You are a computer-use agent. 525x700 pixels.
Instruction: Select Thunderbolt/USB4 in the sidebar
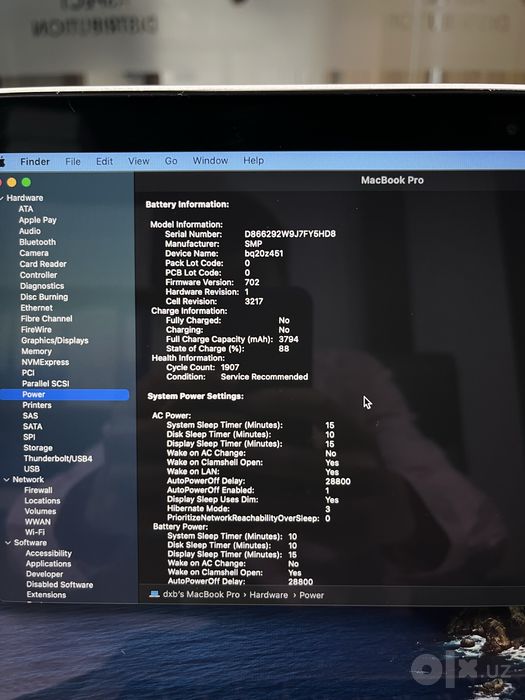coord(58,458)
